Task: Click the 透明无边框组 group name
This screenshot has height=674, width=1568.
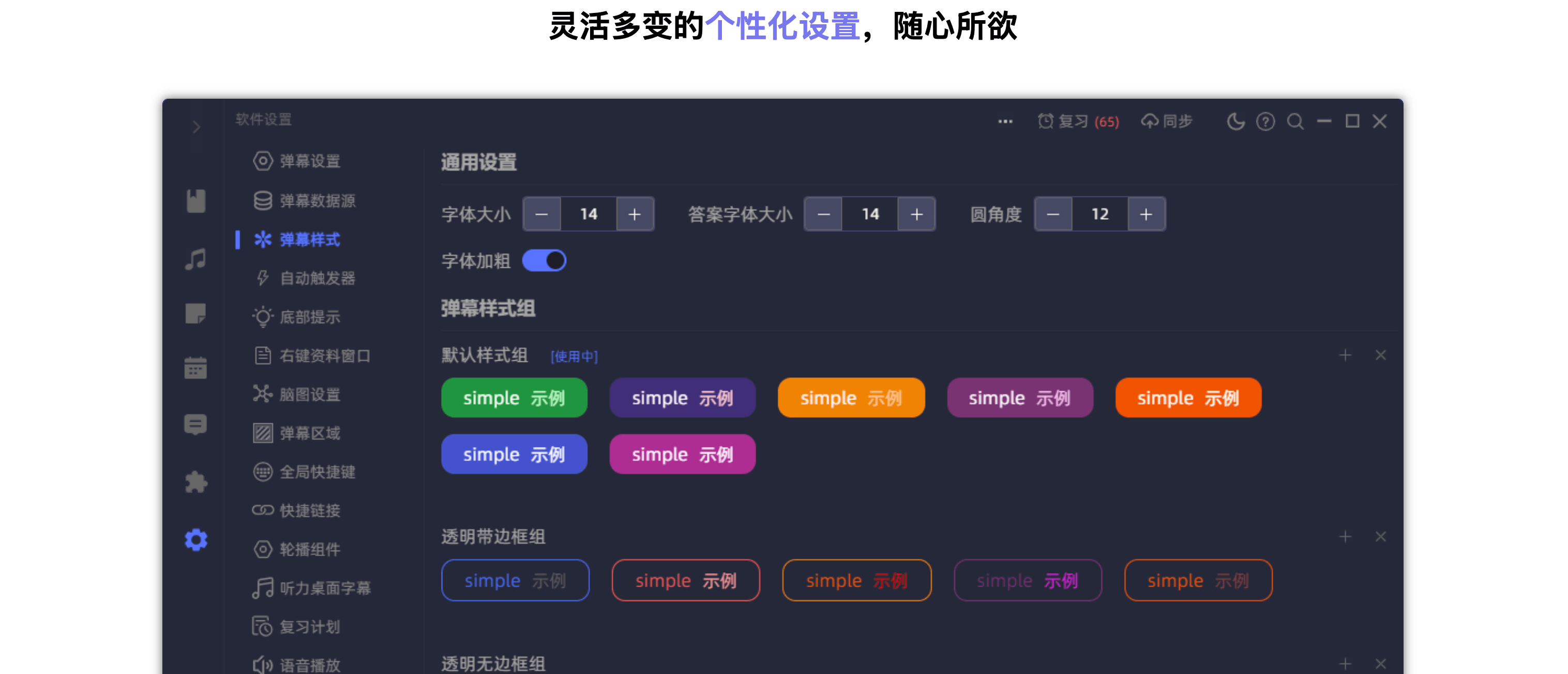Action: click(493, 664)
